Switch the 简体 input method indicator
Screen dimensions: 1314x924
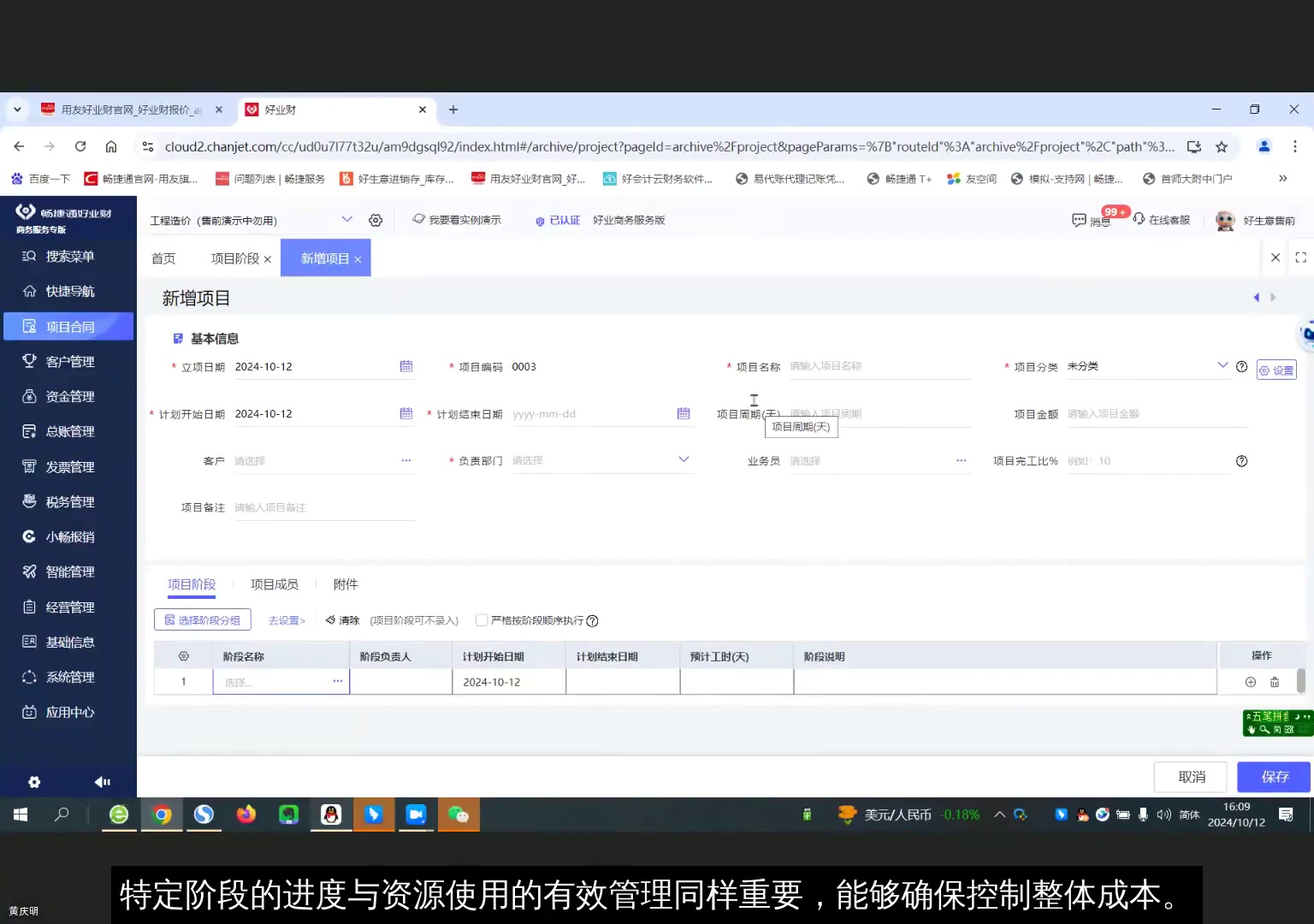coord(1188,814)
